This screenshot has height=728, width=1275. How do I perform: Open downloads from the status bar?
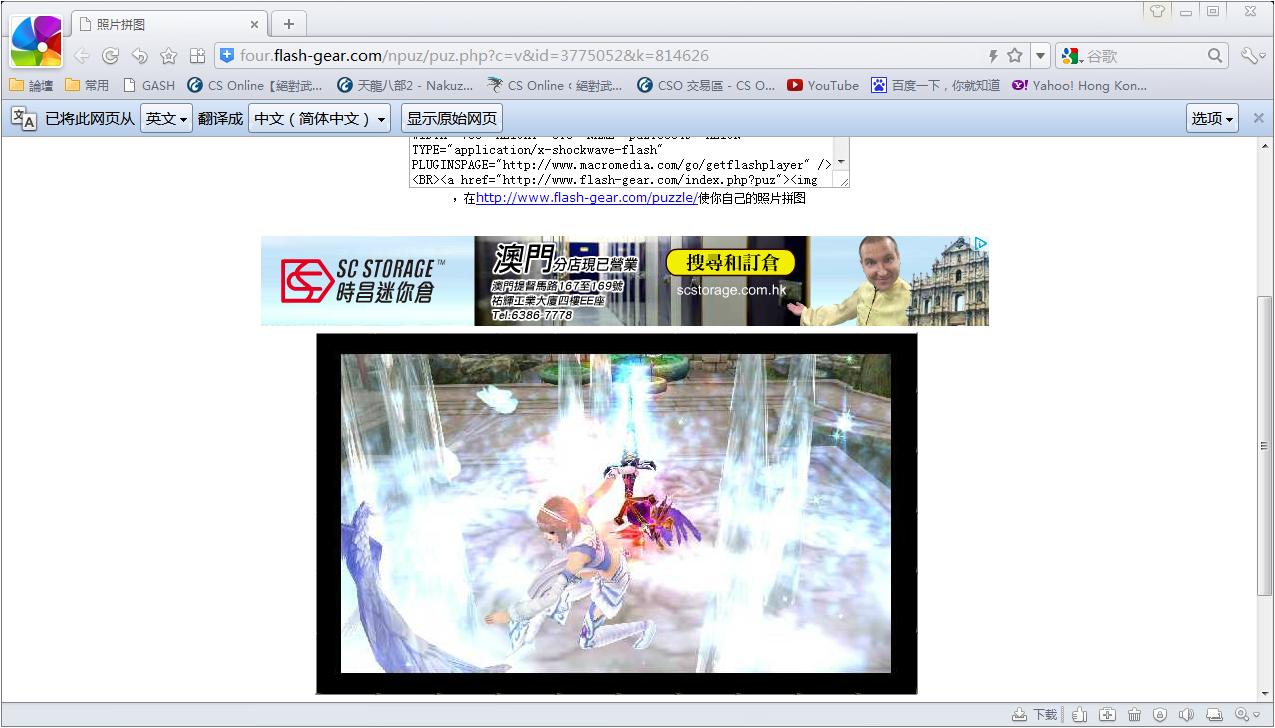point(1034,715)
